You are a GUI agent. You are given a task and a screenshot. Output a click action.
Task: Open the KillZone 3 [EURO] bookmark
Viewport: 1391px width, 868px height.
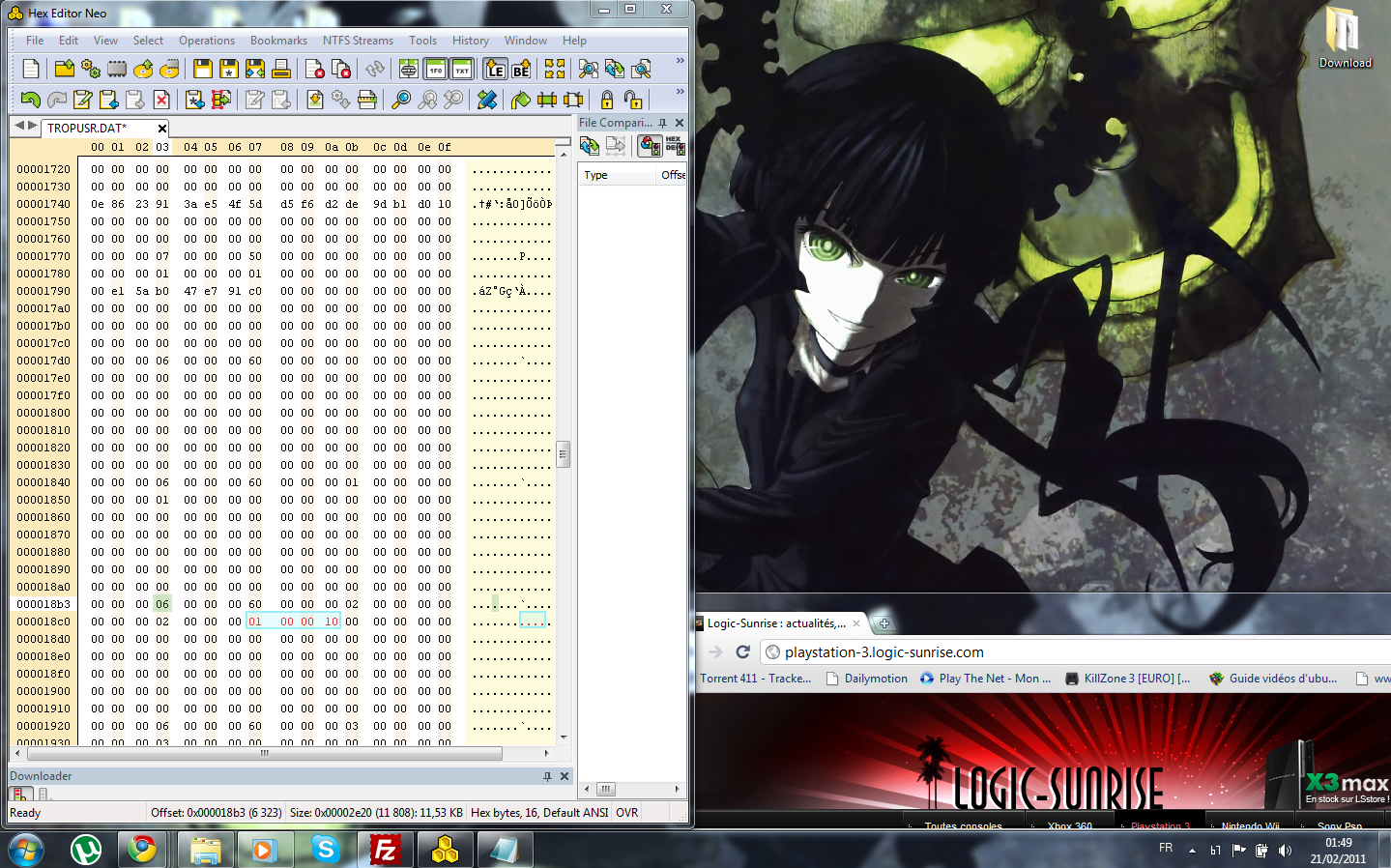(1127, 679)
